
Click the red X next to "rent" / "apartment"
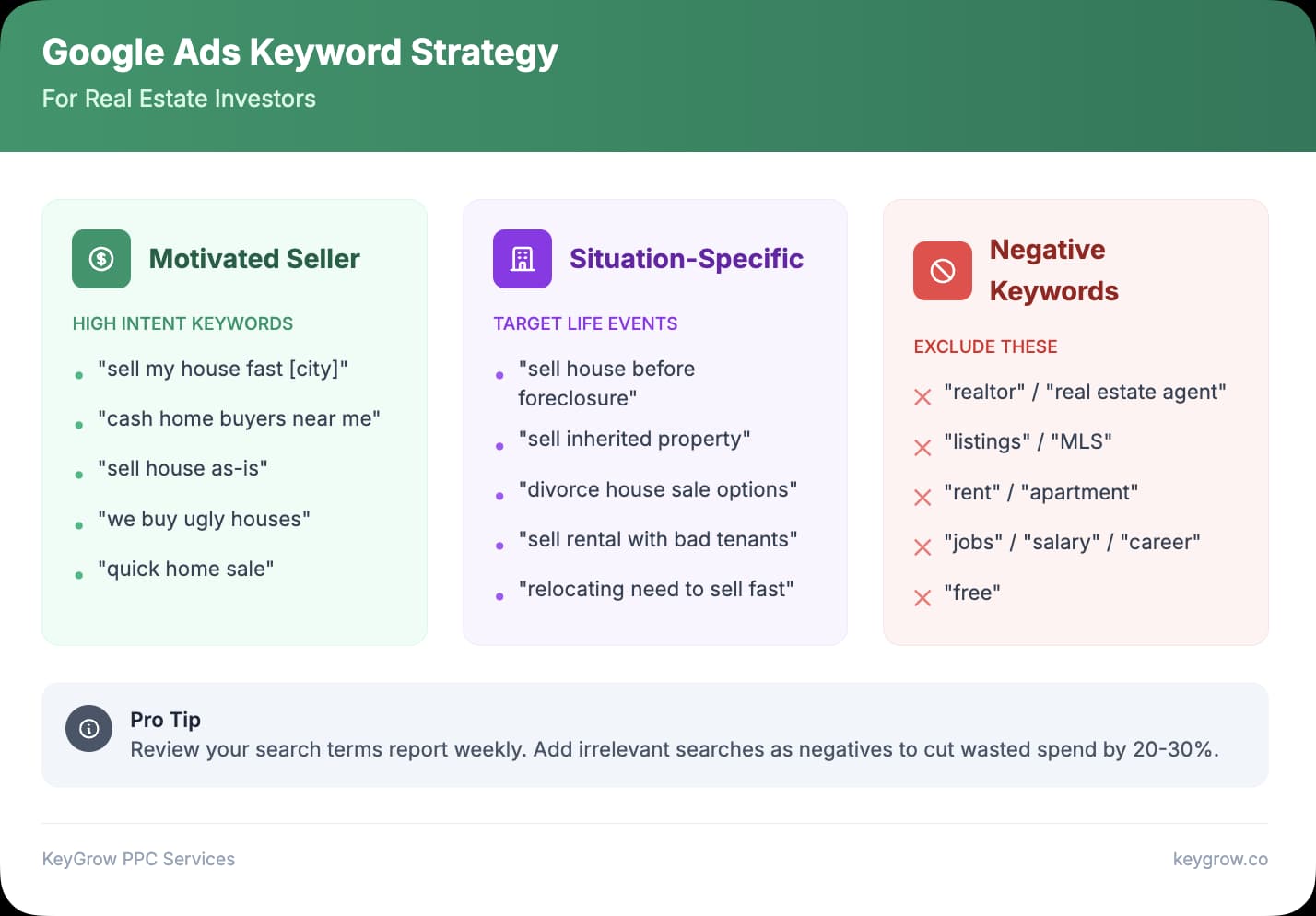coord(922,497)
